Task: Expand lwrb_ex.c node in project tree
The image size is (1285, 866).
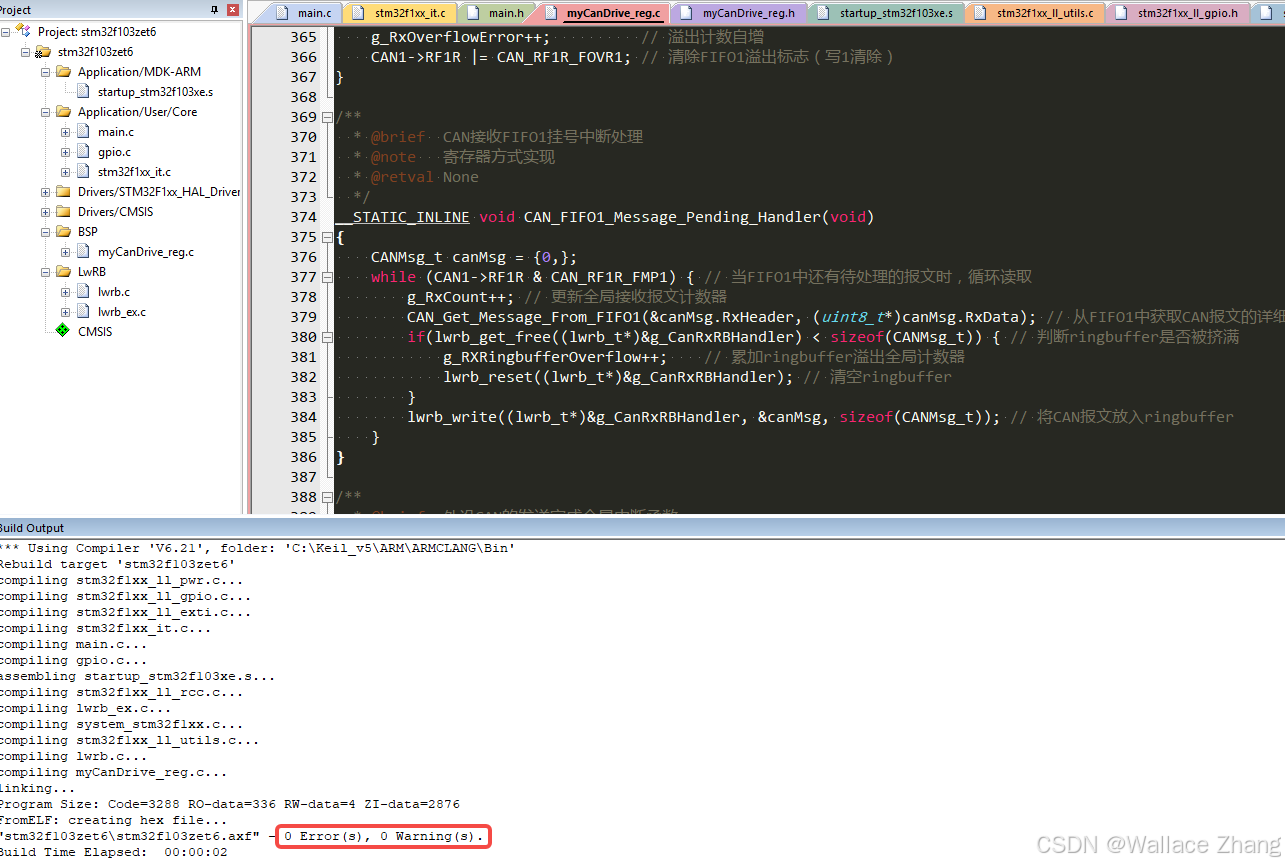Action: click(66, 312)
